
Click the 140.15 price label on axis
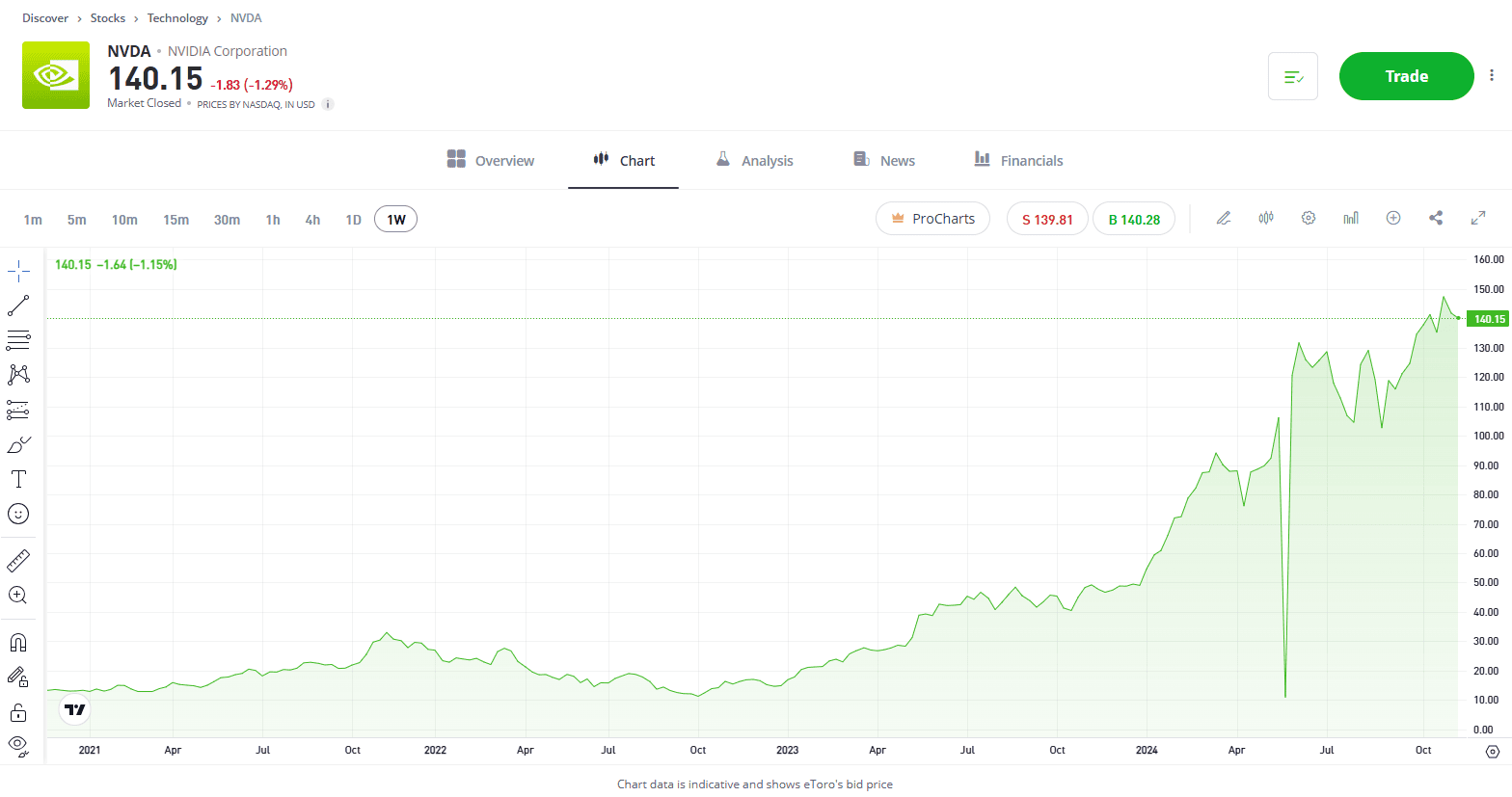[1488, 319]
